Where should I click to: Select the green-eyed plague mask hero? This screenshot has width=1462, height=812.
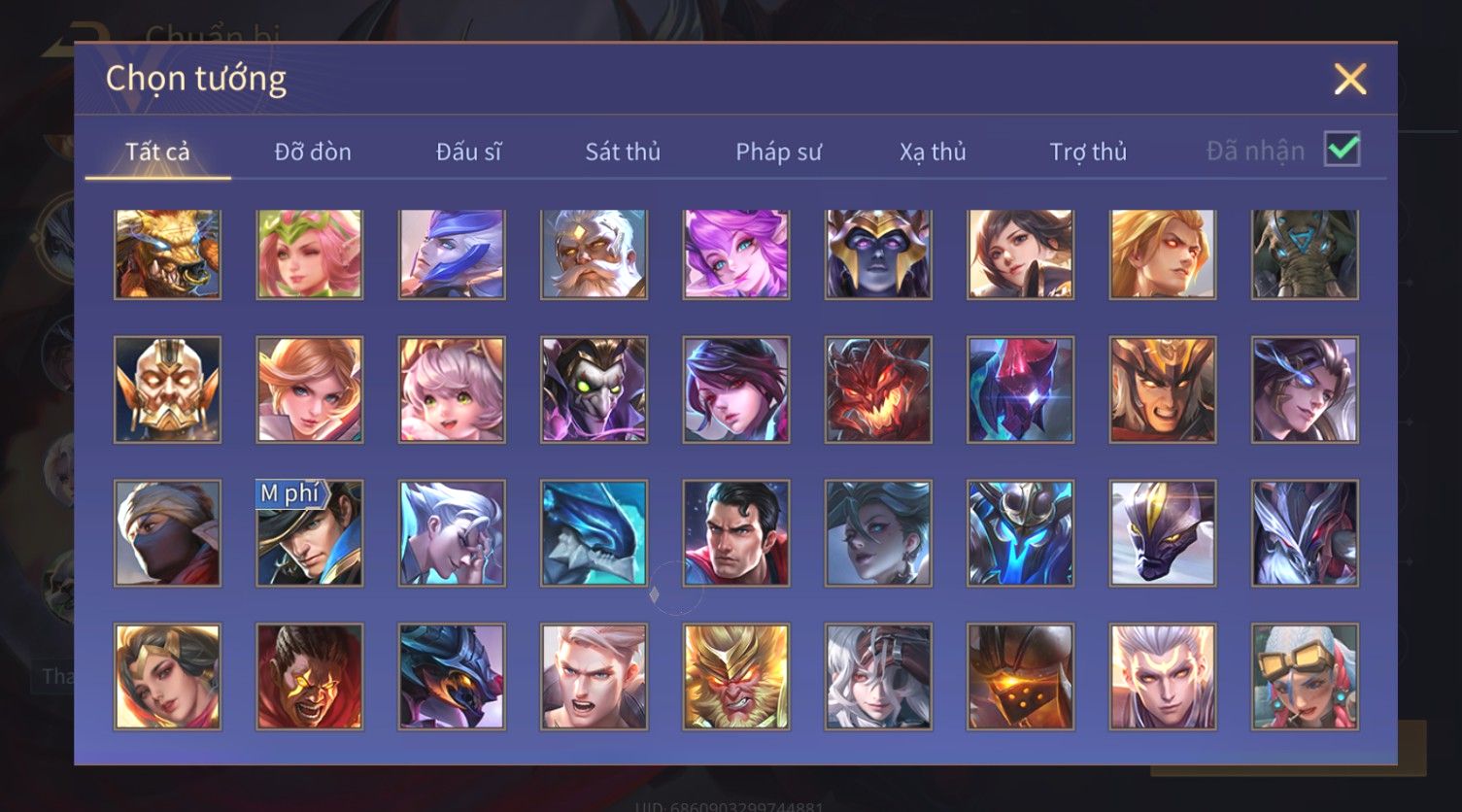coord(594,389)
